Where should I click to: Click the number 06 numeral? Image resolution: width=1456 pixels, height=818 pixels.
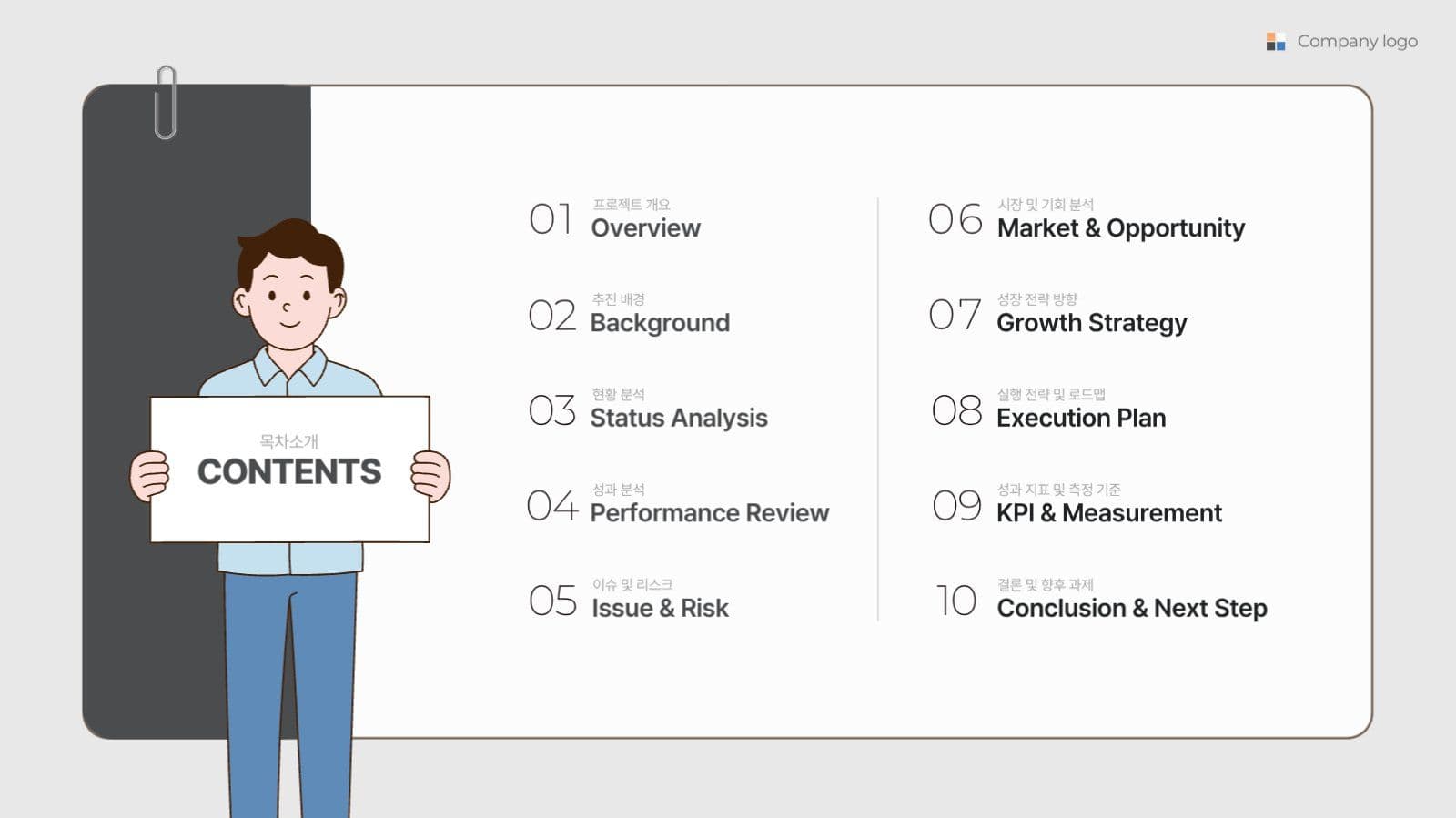[x=955, y=219]
